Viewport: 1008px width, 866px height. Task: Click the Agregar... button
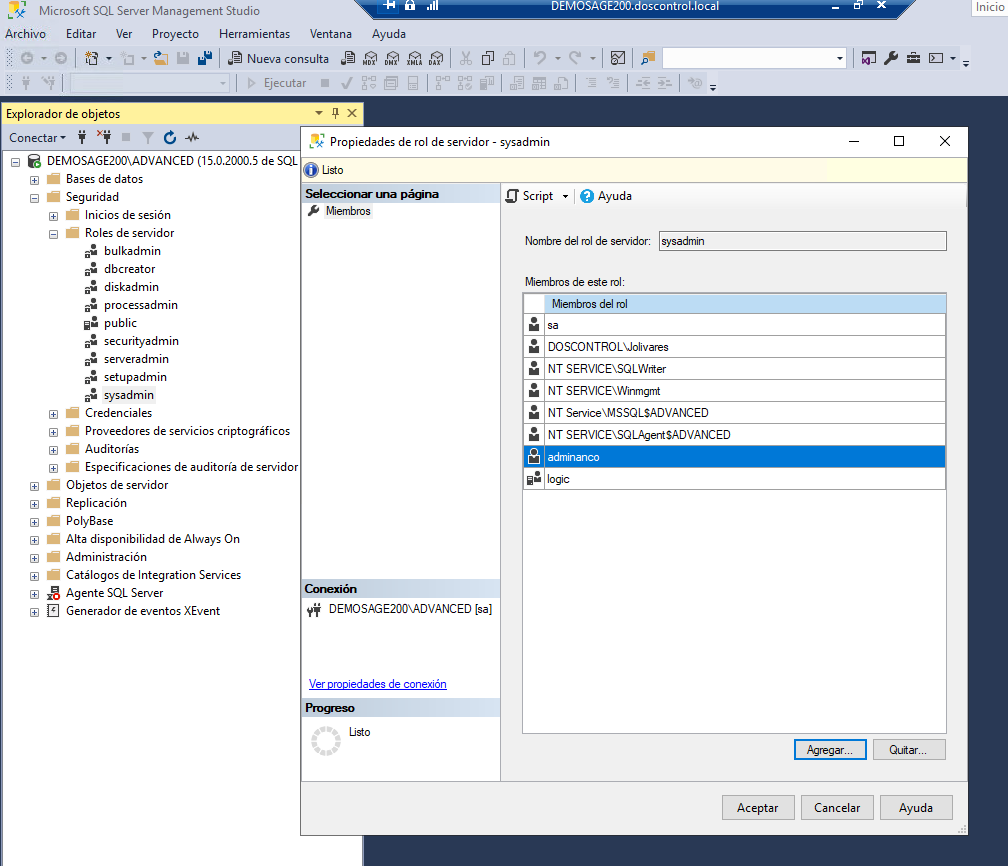point(830,750)
